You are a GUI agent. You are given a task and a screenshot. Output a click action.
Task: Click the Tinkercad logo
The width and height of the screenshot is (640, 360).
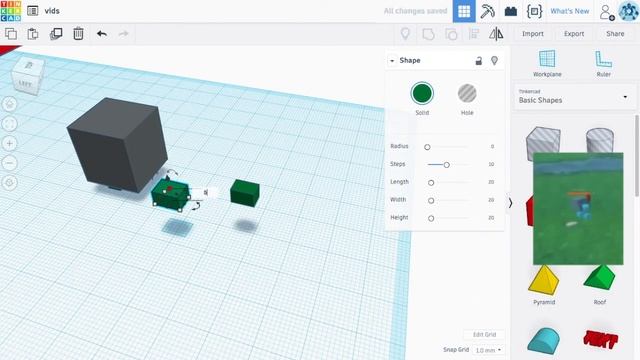[x=11, y=11]
